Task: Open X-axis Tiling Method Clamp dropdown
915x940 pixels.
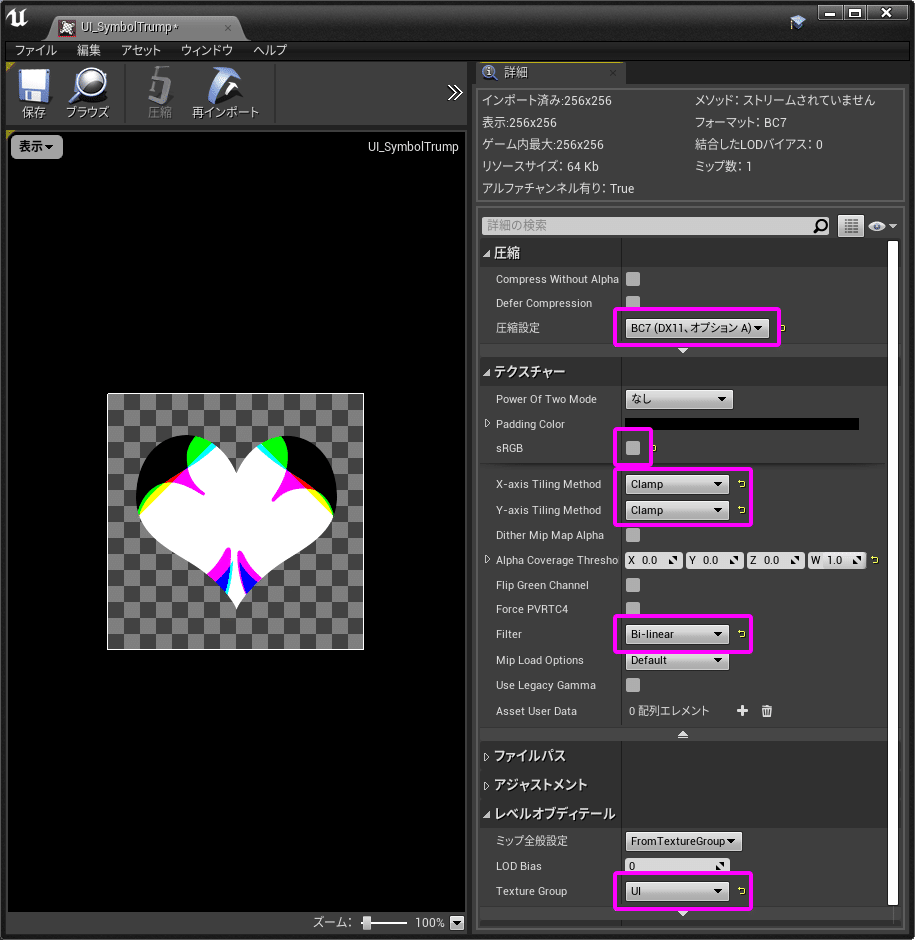Action: pos(677,484)
